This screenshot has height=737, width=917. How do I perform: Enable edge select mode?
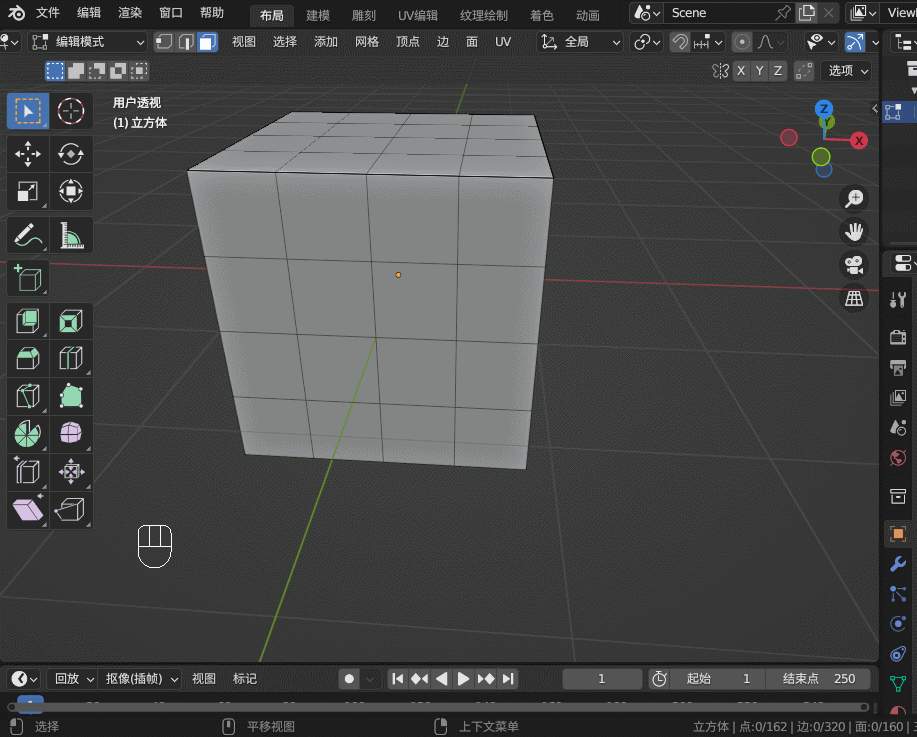click(186, 42)
